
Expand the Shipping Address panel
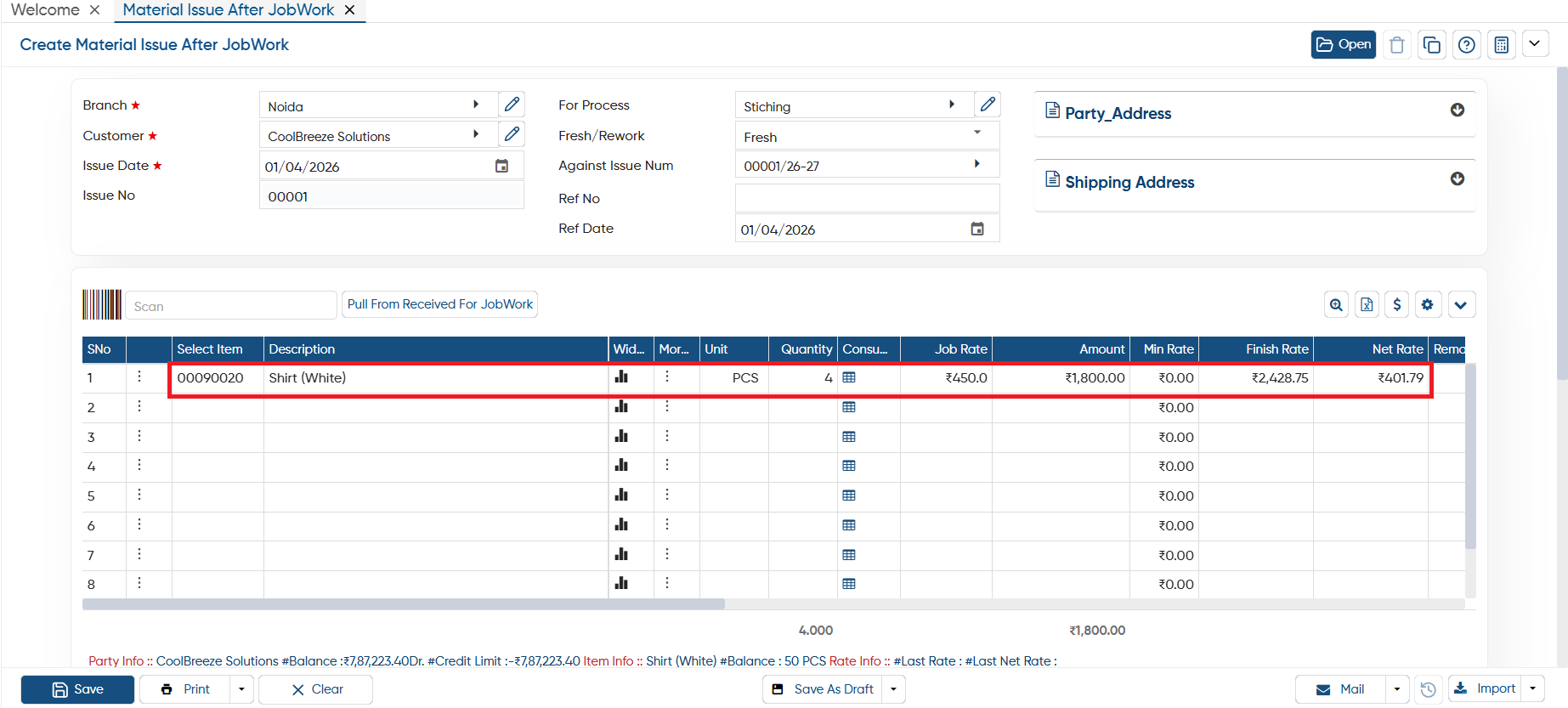tap(1457, 179)
